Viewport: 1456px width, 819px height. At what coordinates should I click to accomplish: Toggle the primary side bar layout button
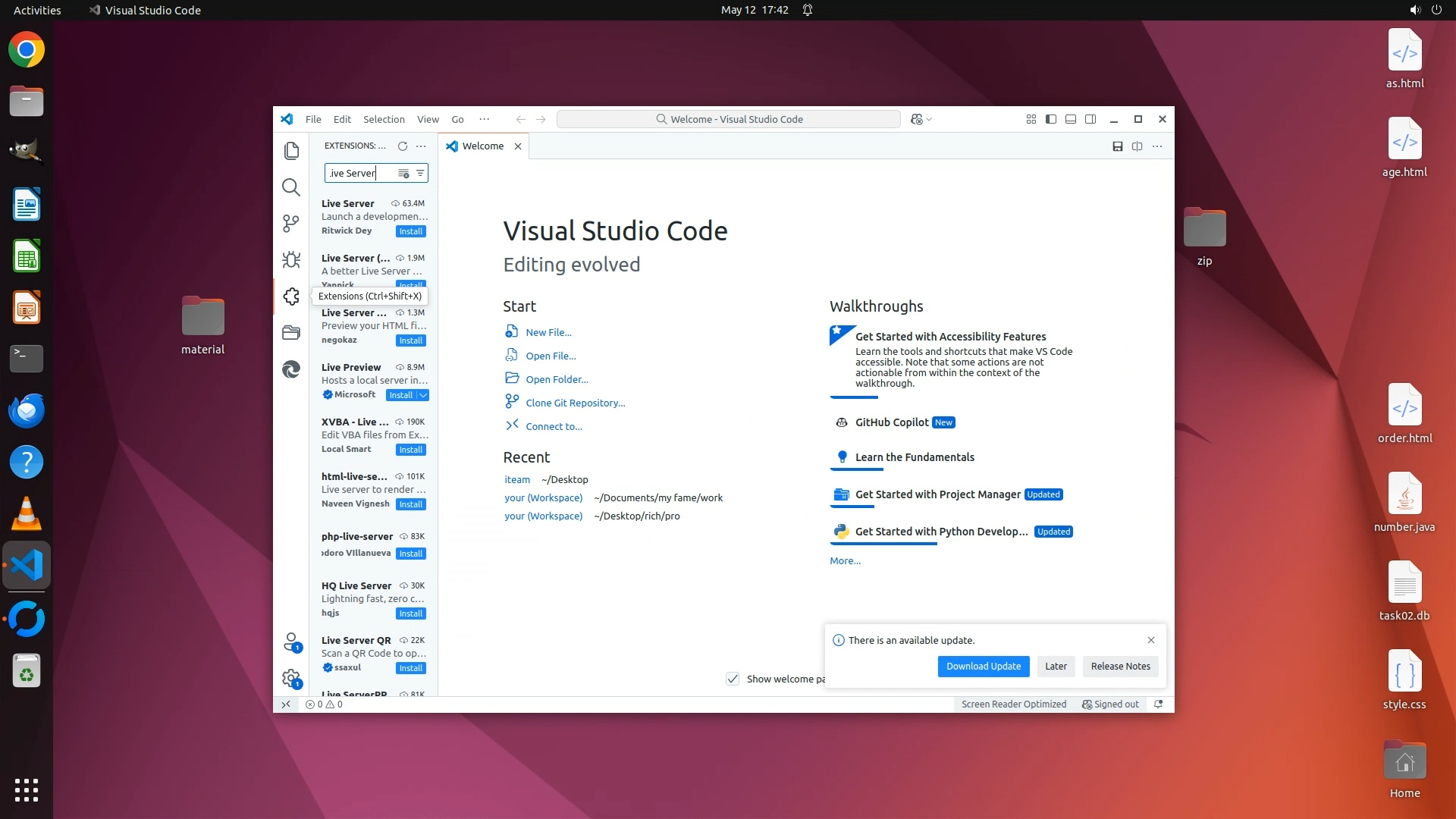click(1051, 119)
